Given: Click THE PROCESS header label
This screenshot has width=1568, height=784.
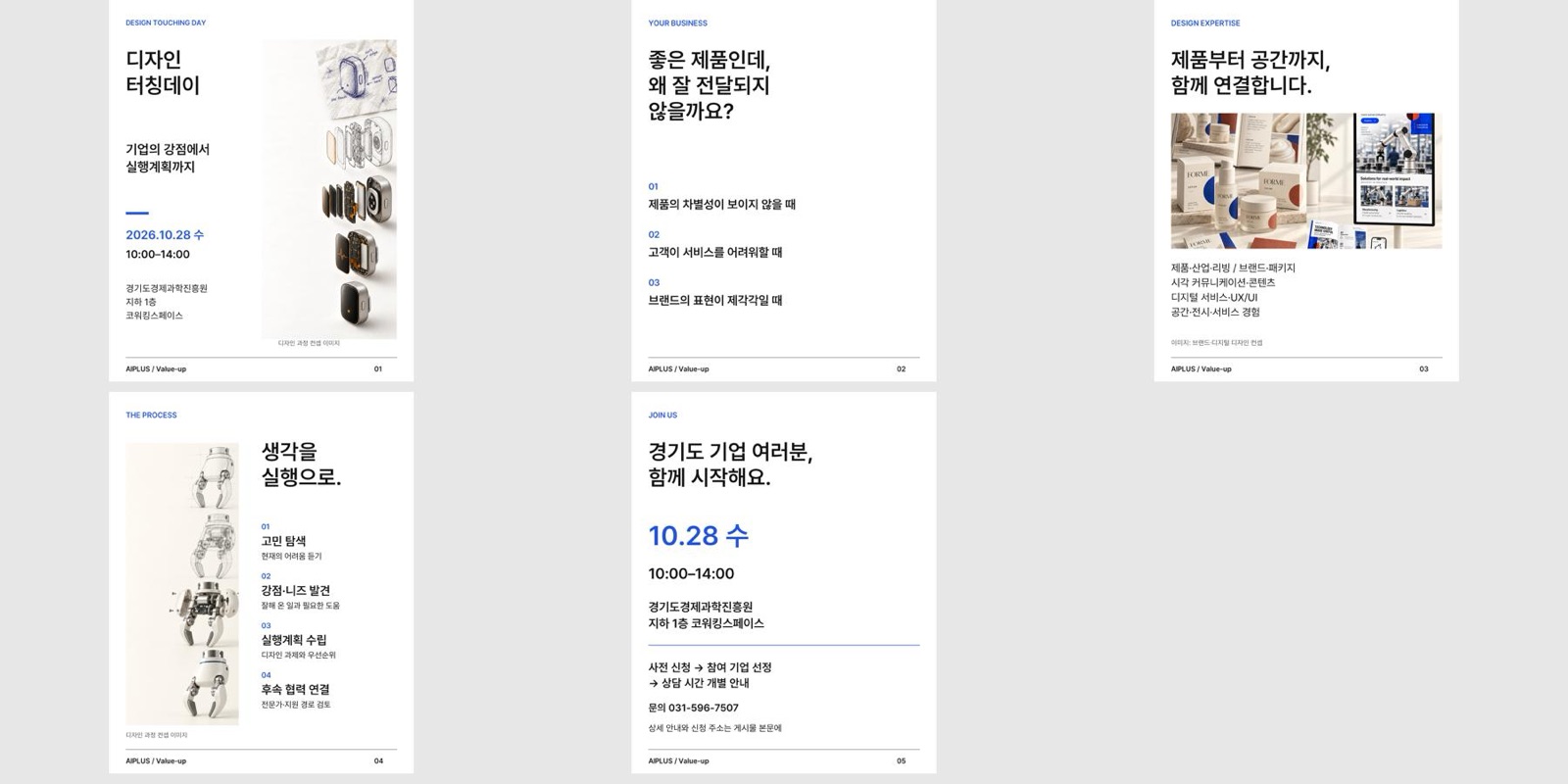Looking at the screenshot, I should [151, 415].
